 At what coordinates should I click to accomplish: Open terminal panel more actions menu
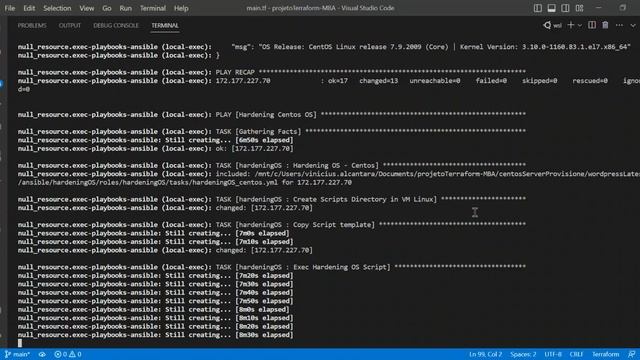(x=619, y=25)
